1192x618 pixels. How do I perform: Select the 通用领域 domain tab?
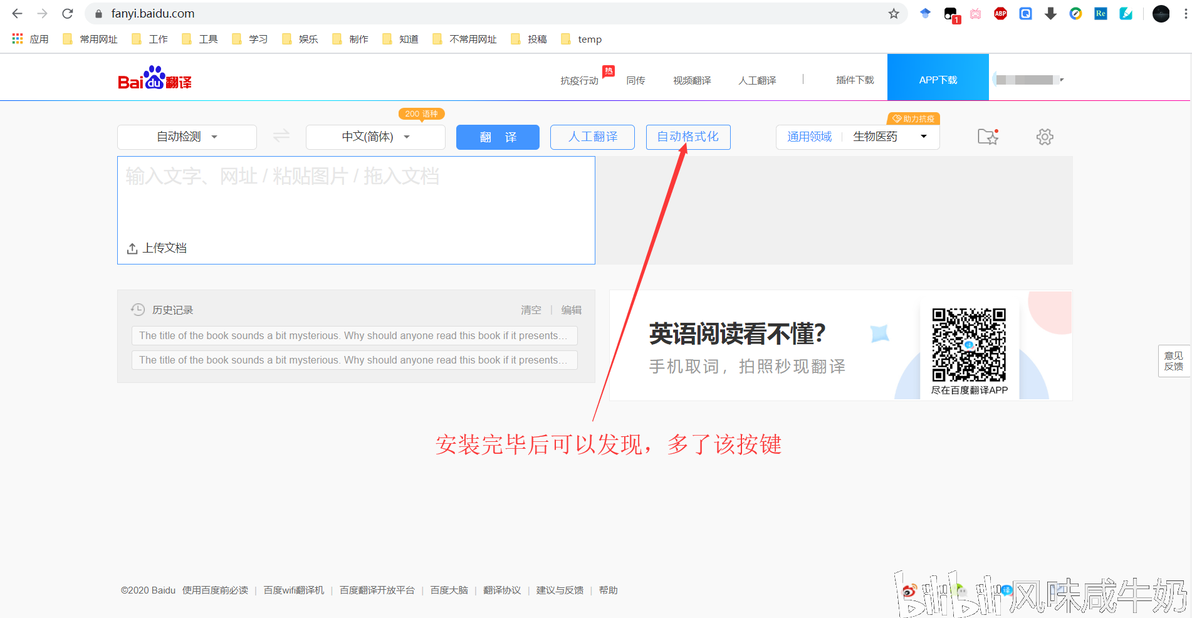point(809,137)
